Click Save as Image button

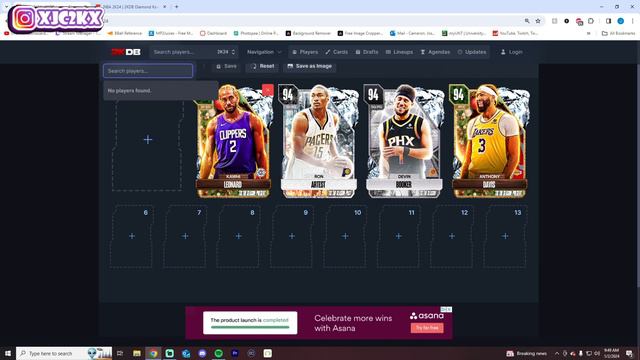click(310, 66)
